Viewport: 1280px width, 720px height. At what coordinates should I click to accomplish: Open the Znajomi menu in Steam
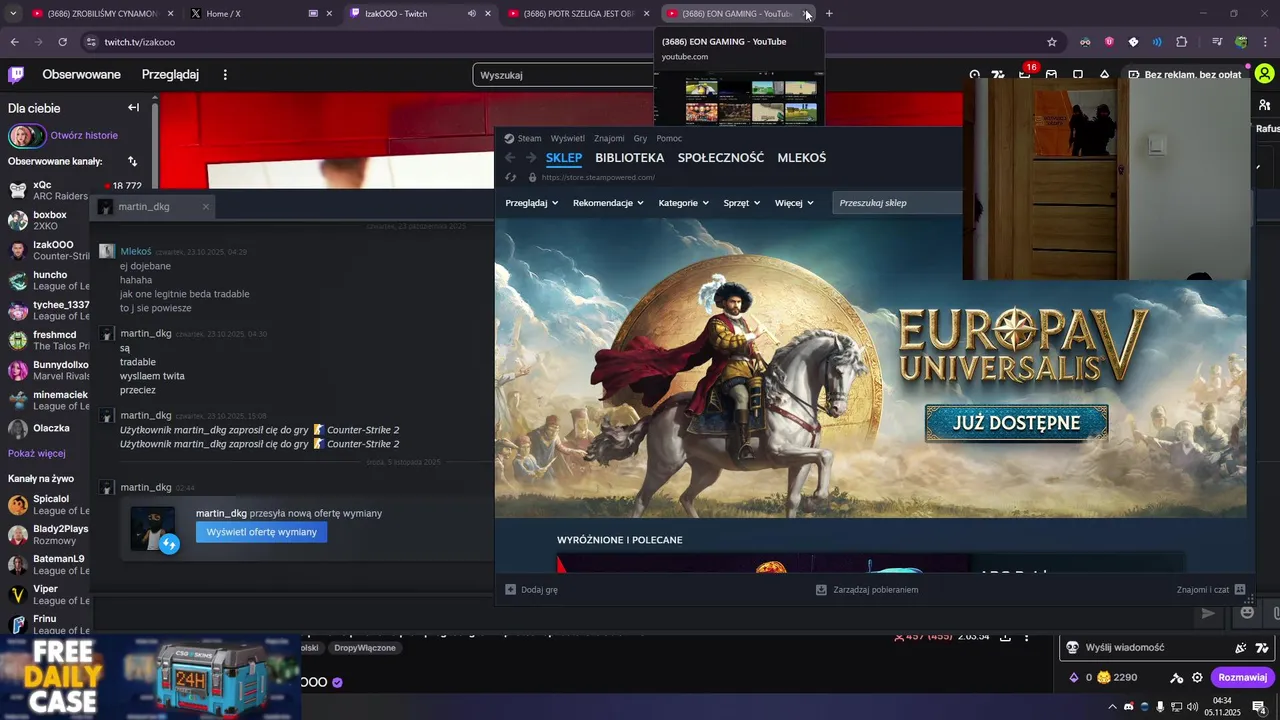[609, 139]
